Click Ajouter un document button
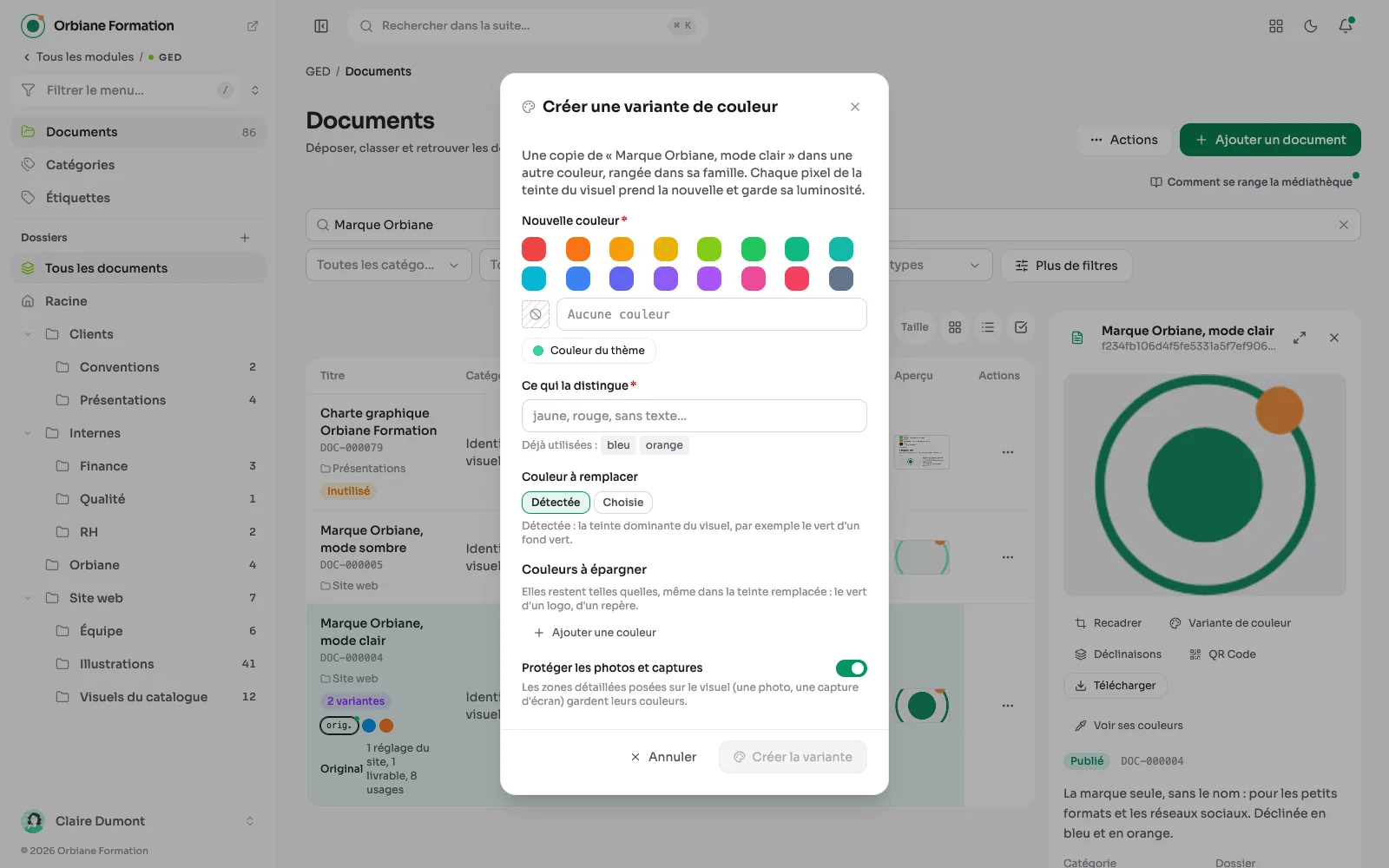This screenshot has width=1389, height=868. pos(1270,140)
